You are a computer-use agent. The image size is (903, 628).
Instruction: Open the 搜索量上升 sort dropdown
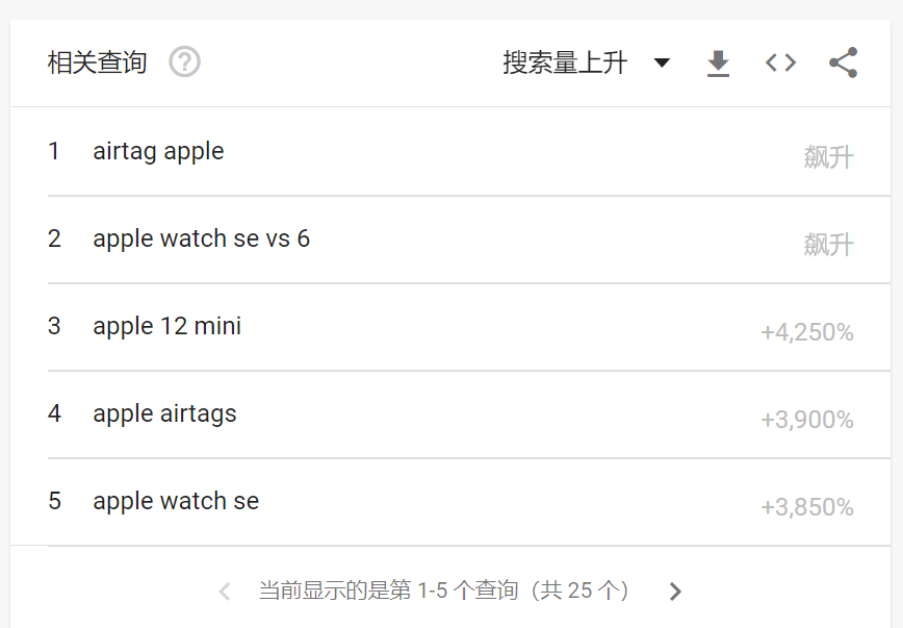point(565,63)
